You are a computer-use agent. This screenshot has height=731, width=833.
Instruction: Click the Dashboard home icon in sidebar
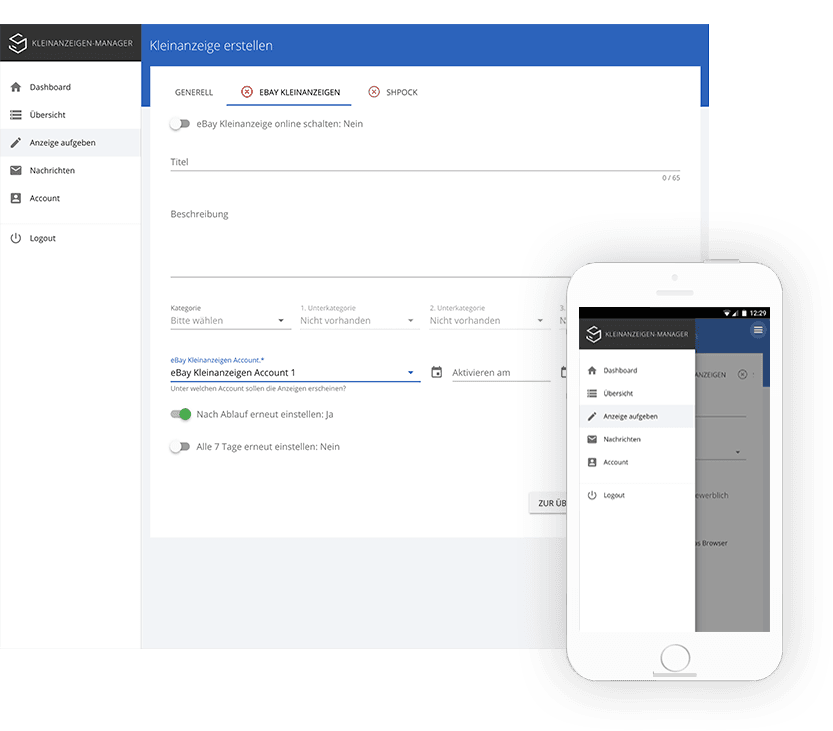[15, 87]
